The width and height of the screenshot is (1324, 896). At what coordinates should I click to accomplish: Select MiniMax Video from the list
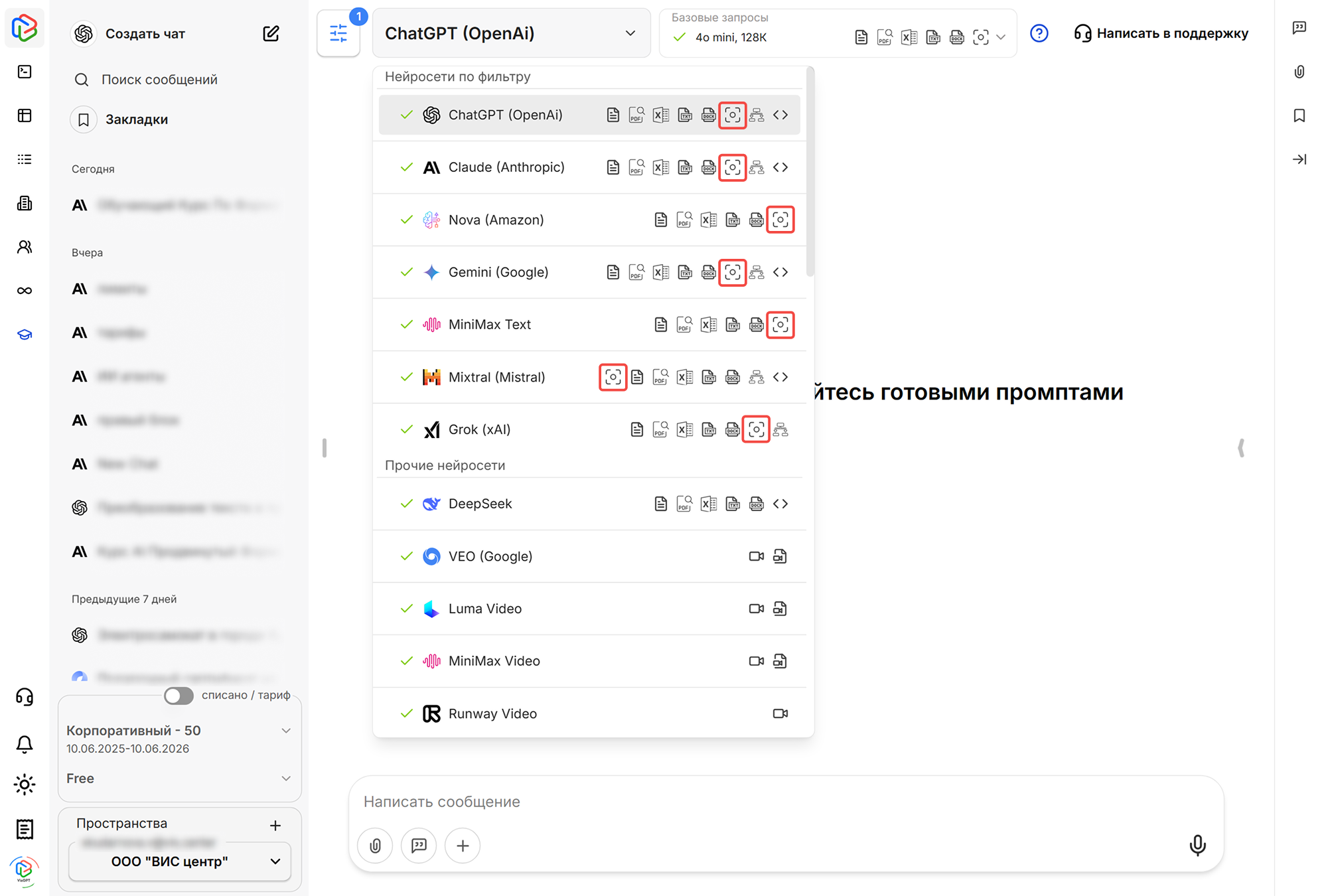pyautogui.click(x=591, y=661)
